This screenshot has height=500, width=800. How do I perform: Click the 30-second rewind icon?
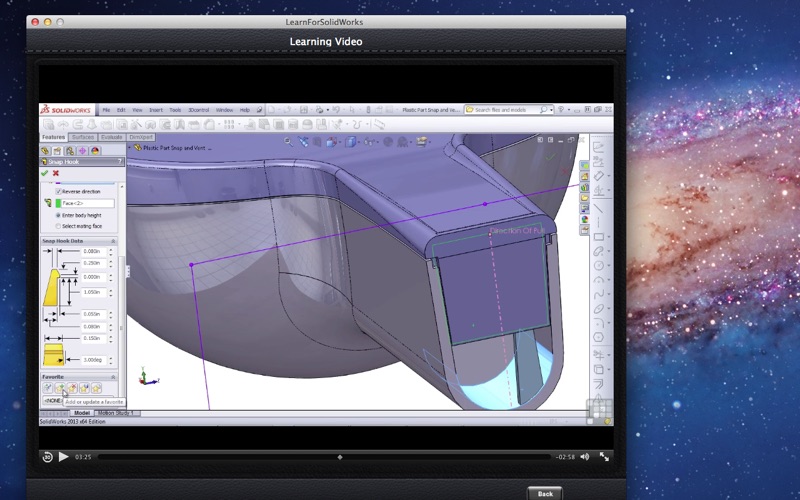(47, 457)
